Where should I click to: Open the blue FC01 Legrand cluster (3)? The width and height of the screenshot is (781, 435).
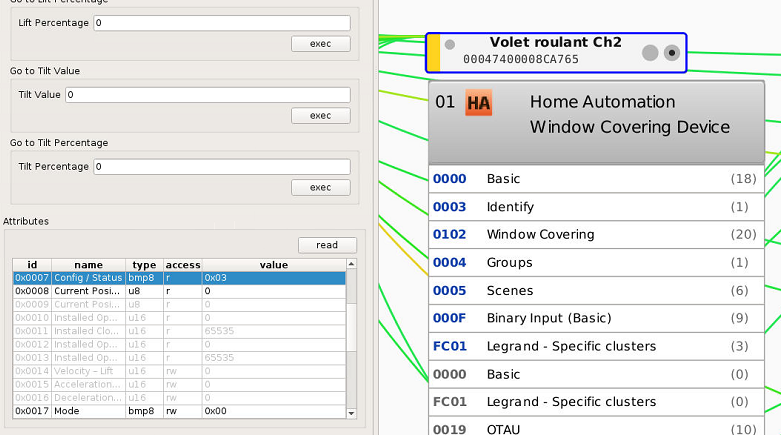point(596,346)
